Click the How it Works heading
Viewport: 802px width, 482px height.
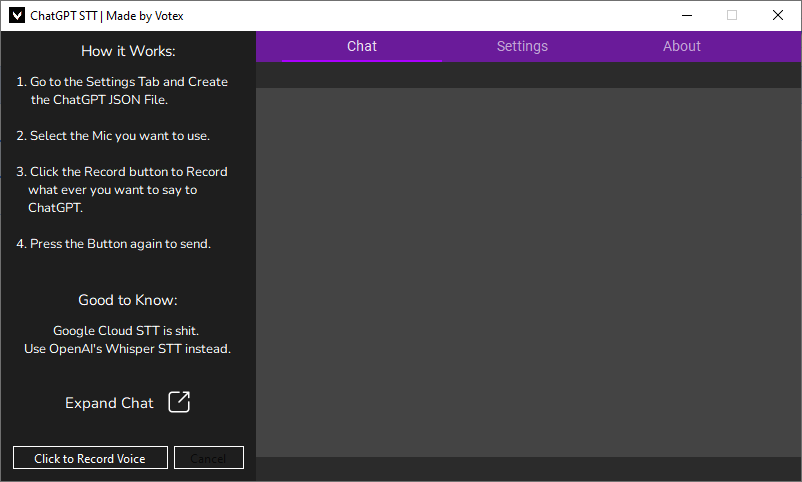(128, 51)
